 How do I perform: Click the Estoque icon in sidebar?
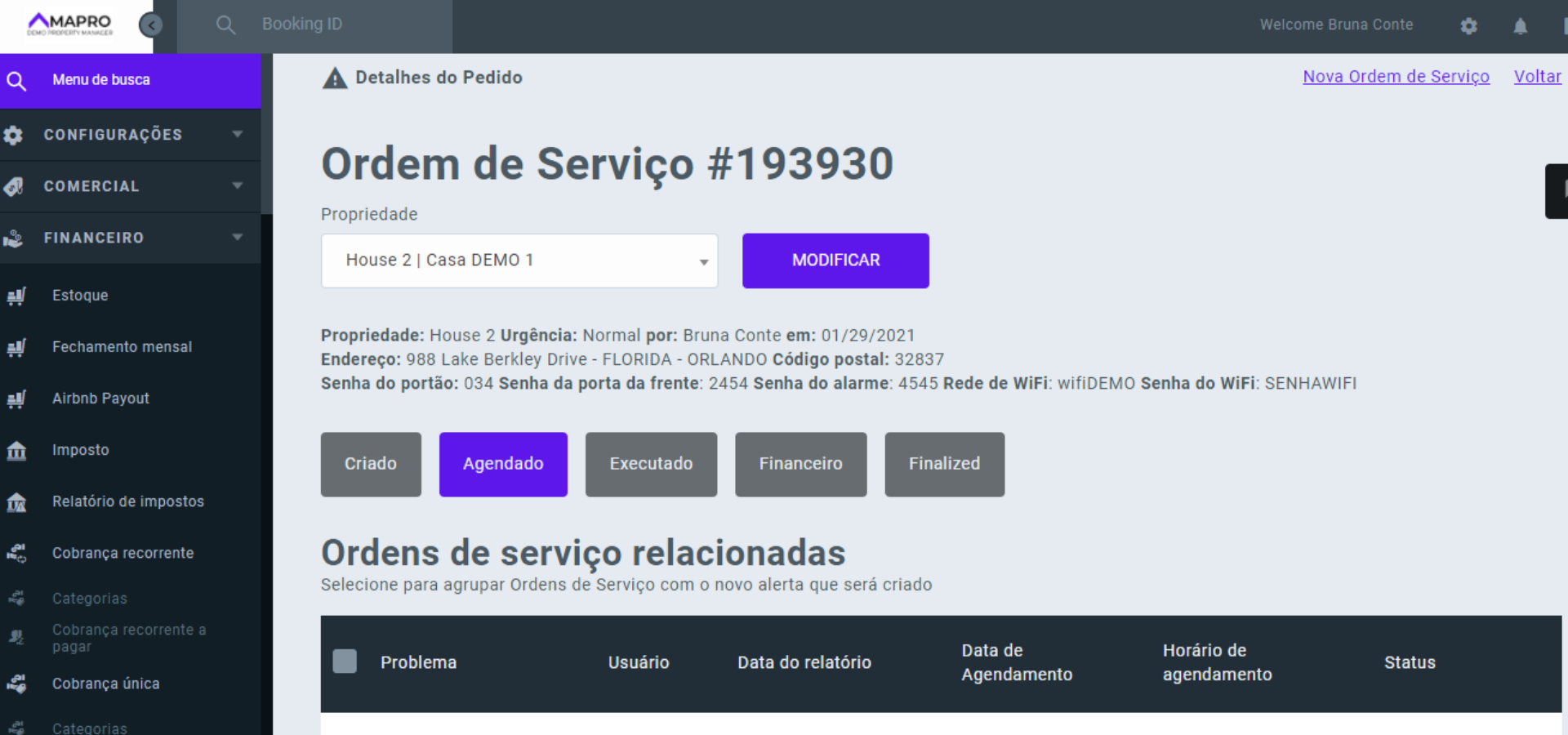(x=16, y=296)
